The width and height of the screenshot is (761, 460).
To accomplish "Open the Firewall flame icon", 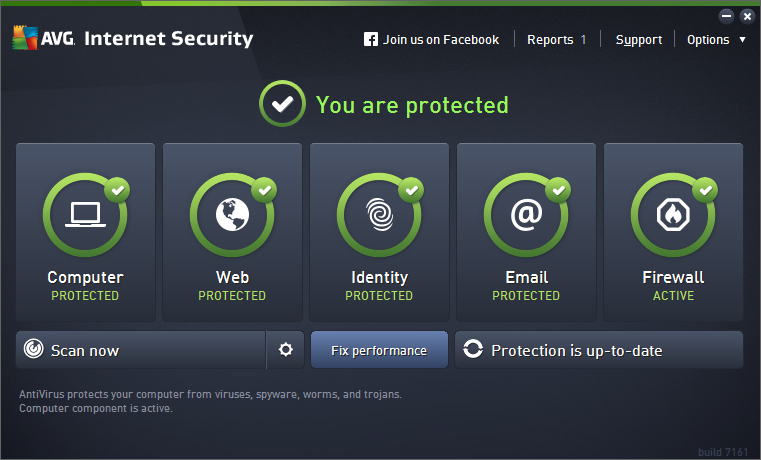I will coord(673,214).
